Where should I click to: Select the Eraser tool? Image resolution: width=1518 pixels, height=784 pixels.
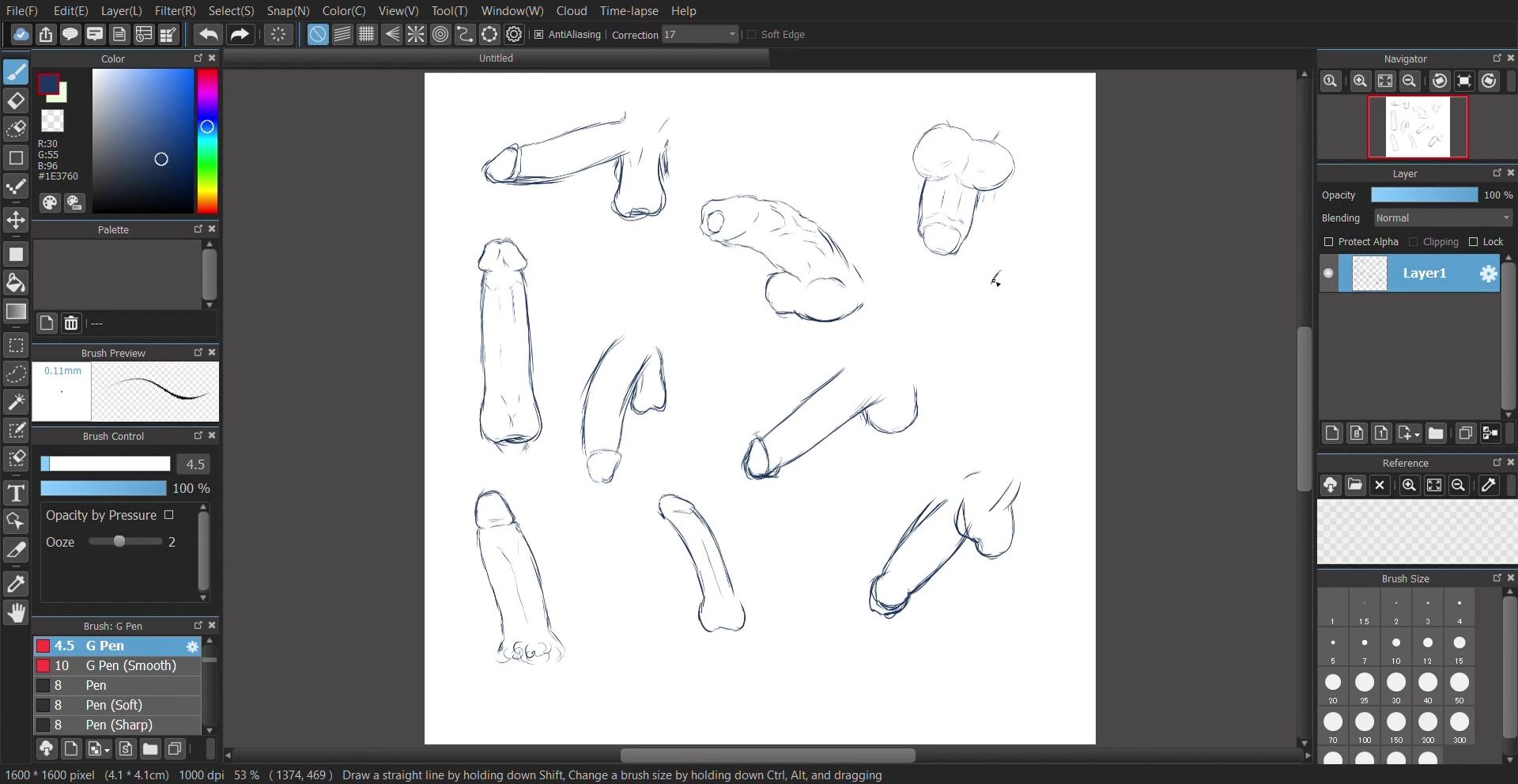16,101
